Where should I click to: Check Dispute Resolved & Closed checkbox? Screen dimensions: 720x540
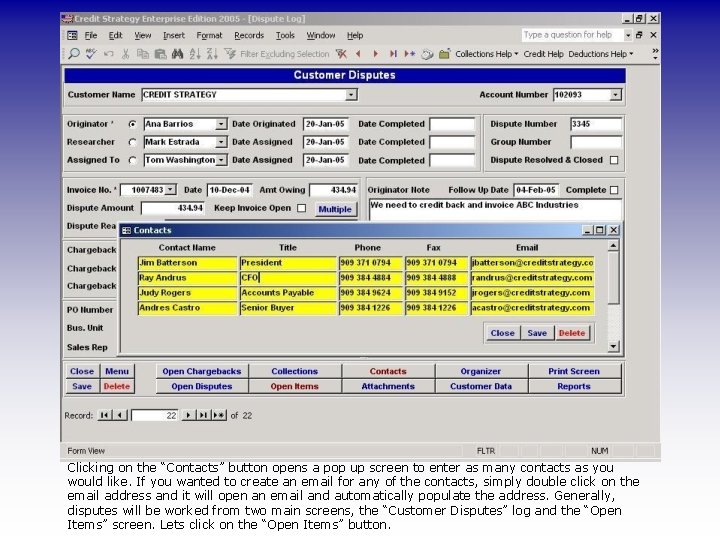614,160
